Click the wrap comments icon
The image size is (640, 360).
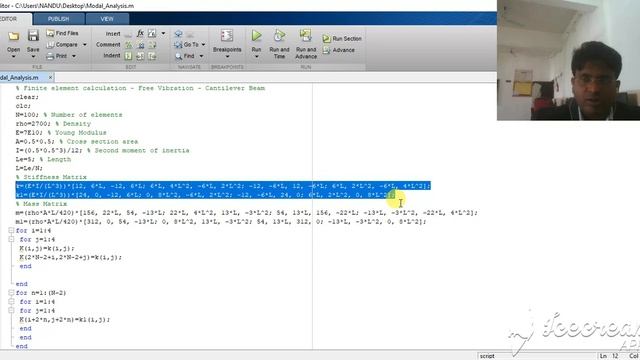click(152, 44)
